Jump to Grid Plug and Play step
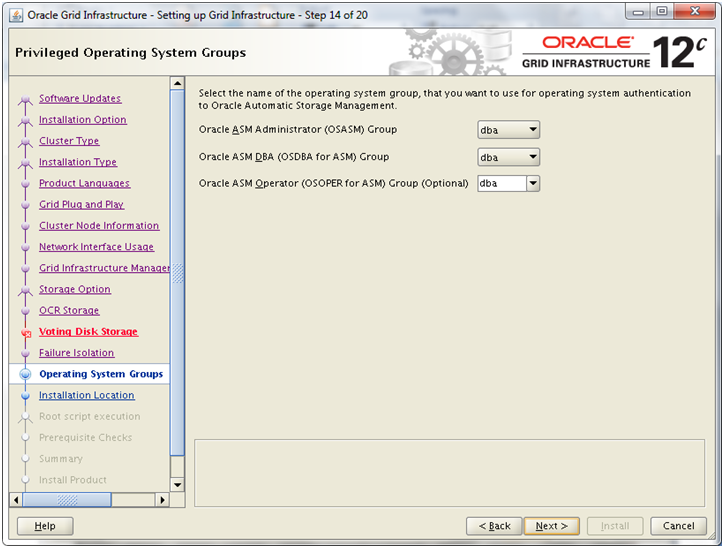724x548 pixels. (x=81, y=205)
